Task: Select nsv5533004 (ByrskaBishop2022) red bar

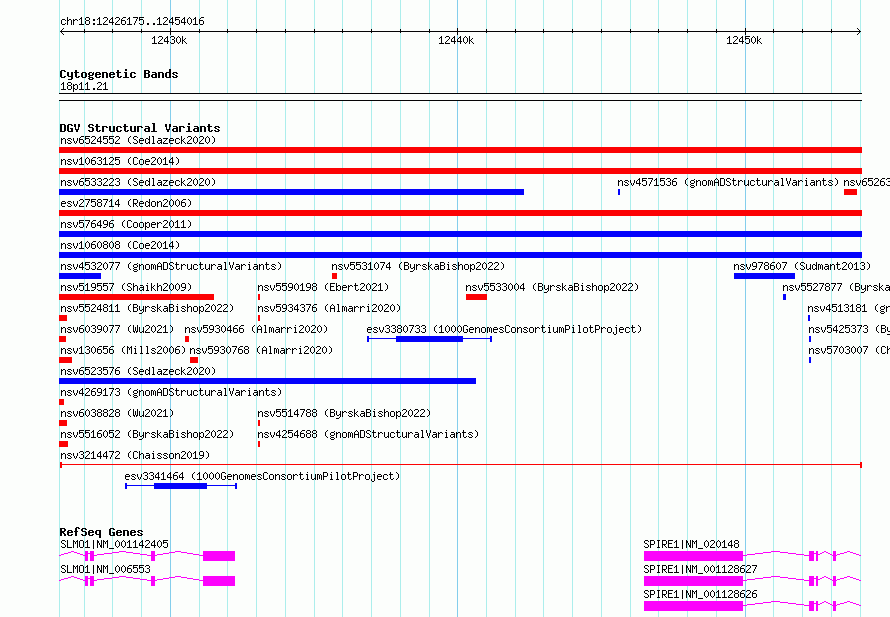Action: coord(476,297)
